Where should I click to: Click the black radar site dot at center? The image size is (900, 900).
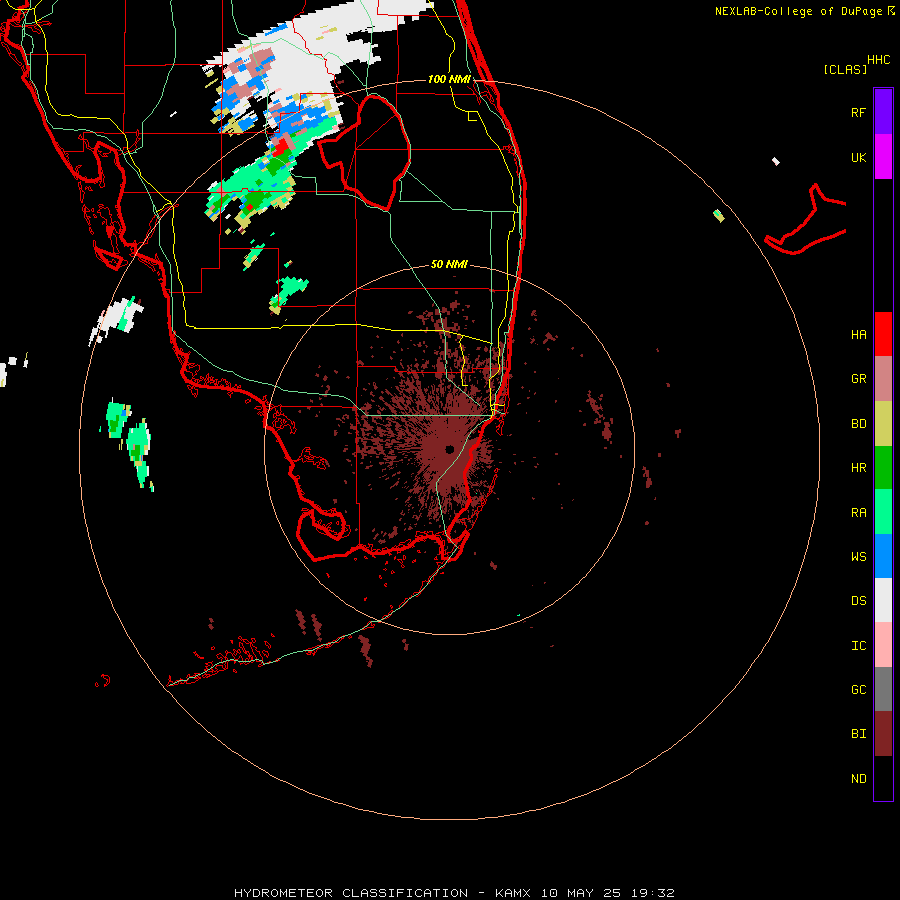coord(449,449)
